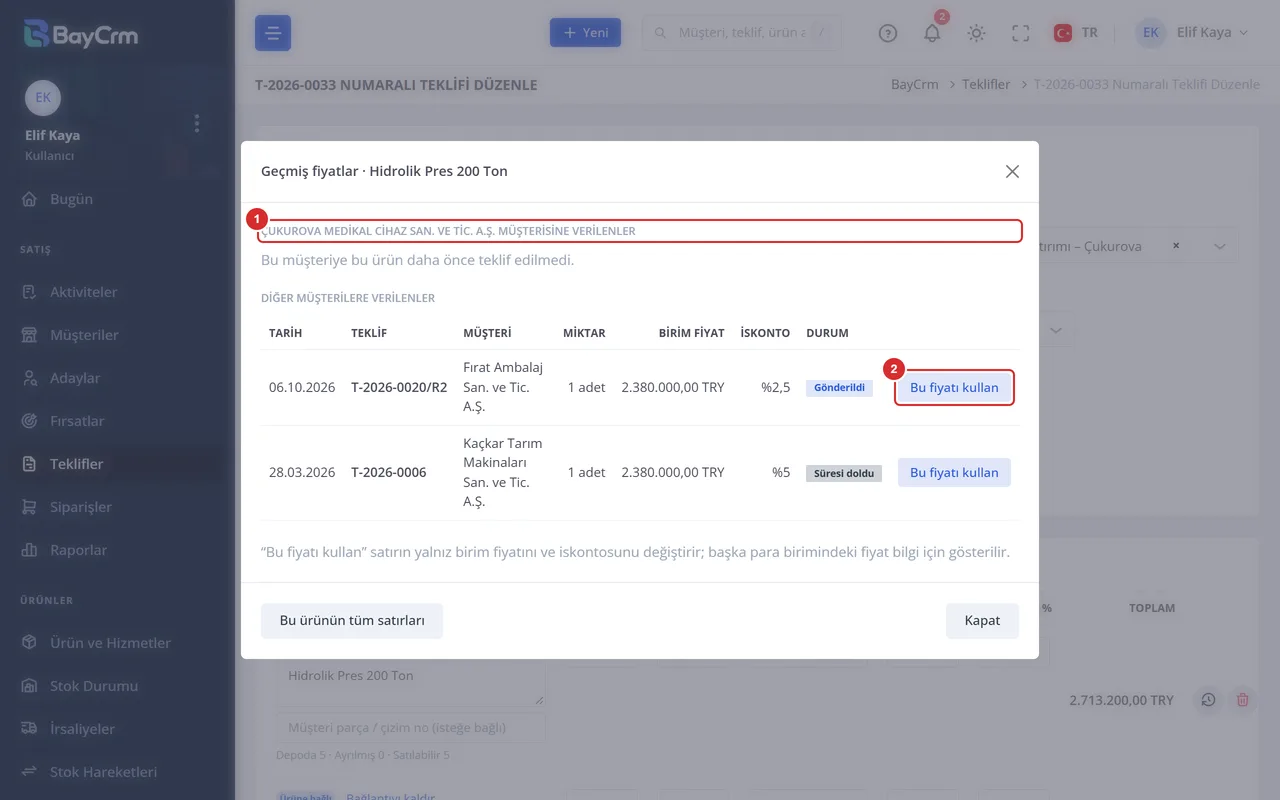Click Bu ürünün tüm satırları button

coord(352,621)
